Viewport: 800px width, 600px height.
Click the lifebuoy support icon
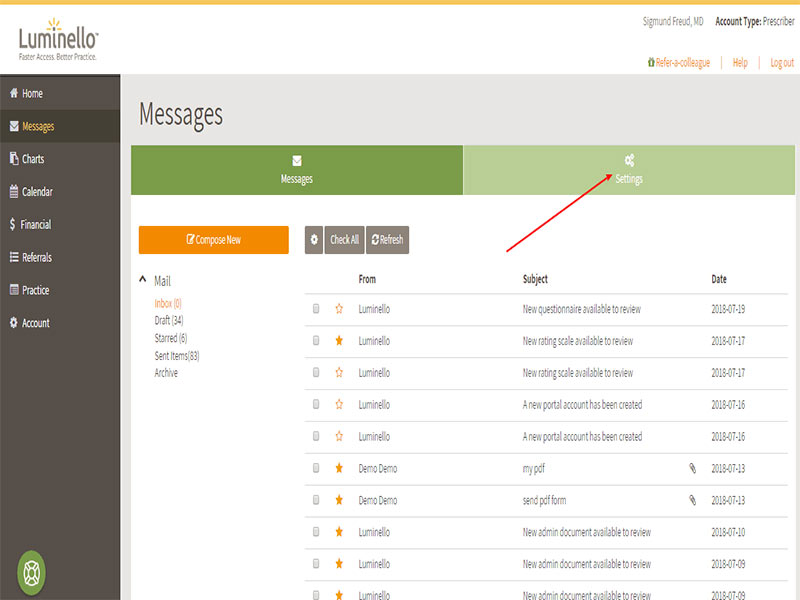tap(32, 572)
